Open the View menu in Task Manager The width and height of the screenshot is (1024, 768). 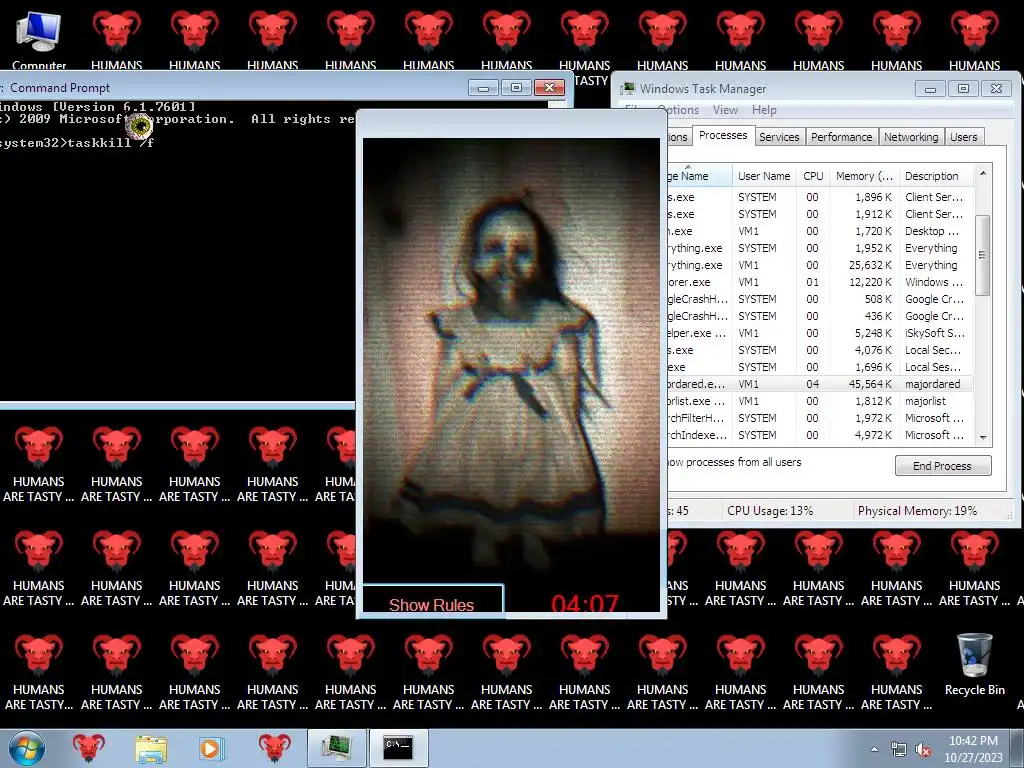(x=725, y=110)
